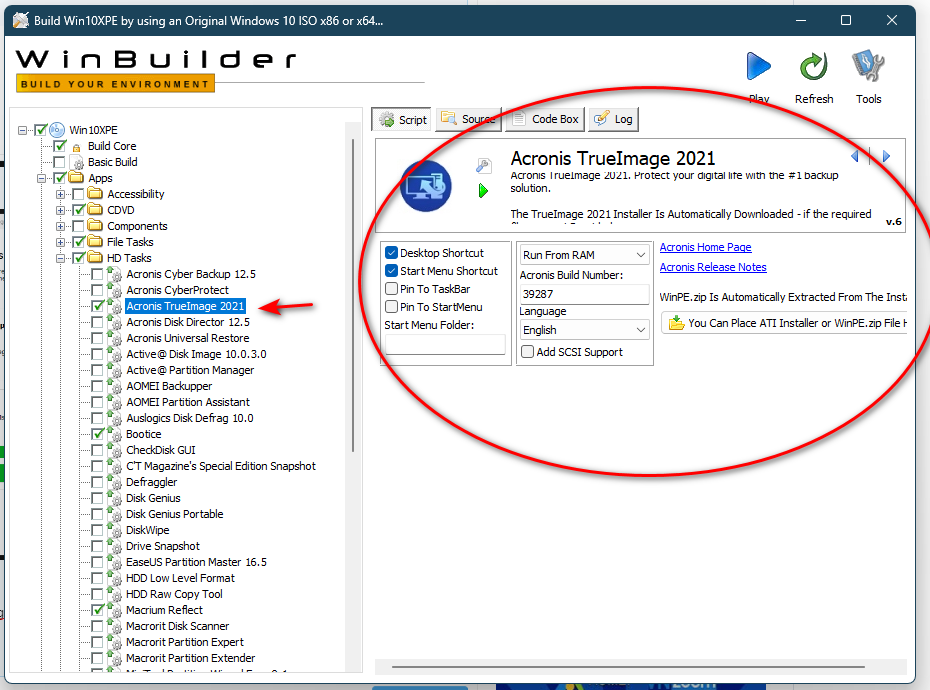
Task: Switch to the Log tab
Action: pos(613,119)
